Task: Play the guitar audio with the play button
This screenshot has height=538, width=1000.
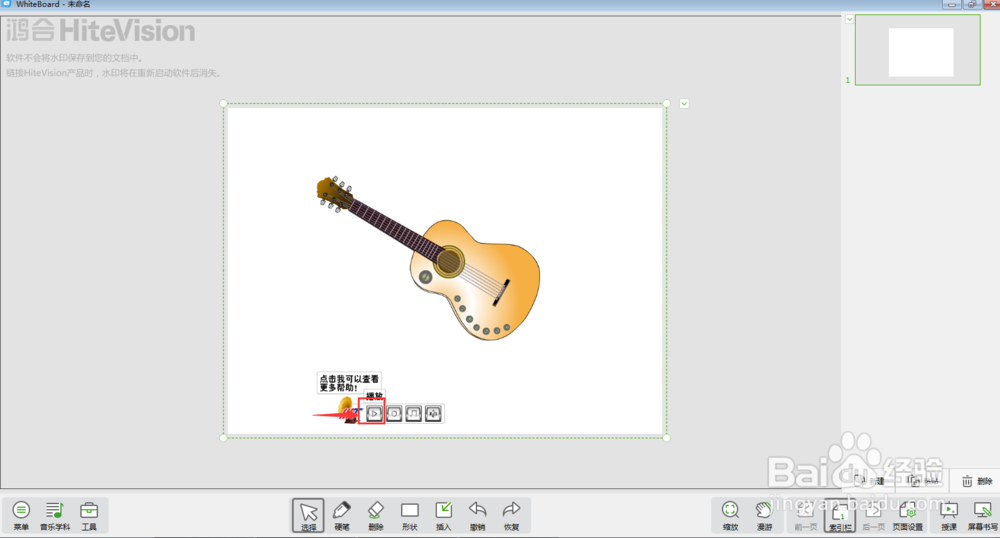Action: click(x=374, y=414)
